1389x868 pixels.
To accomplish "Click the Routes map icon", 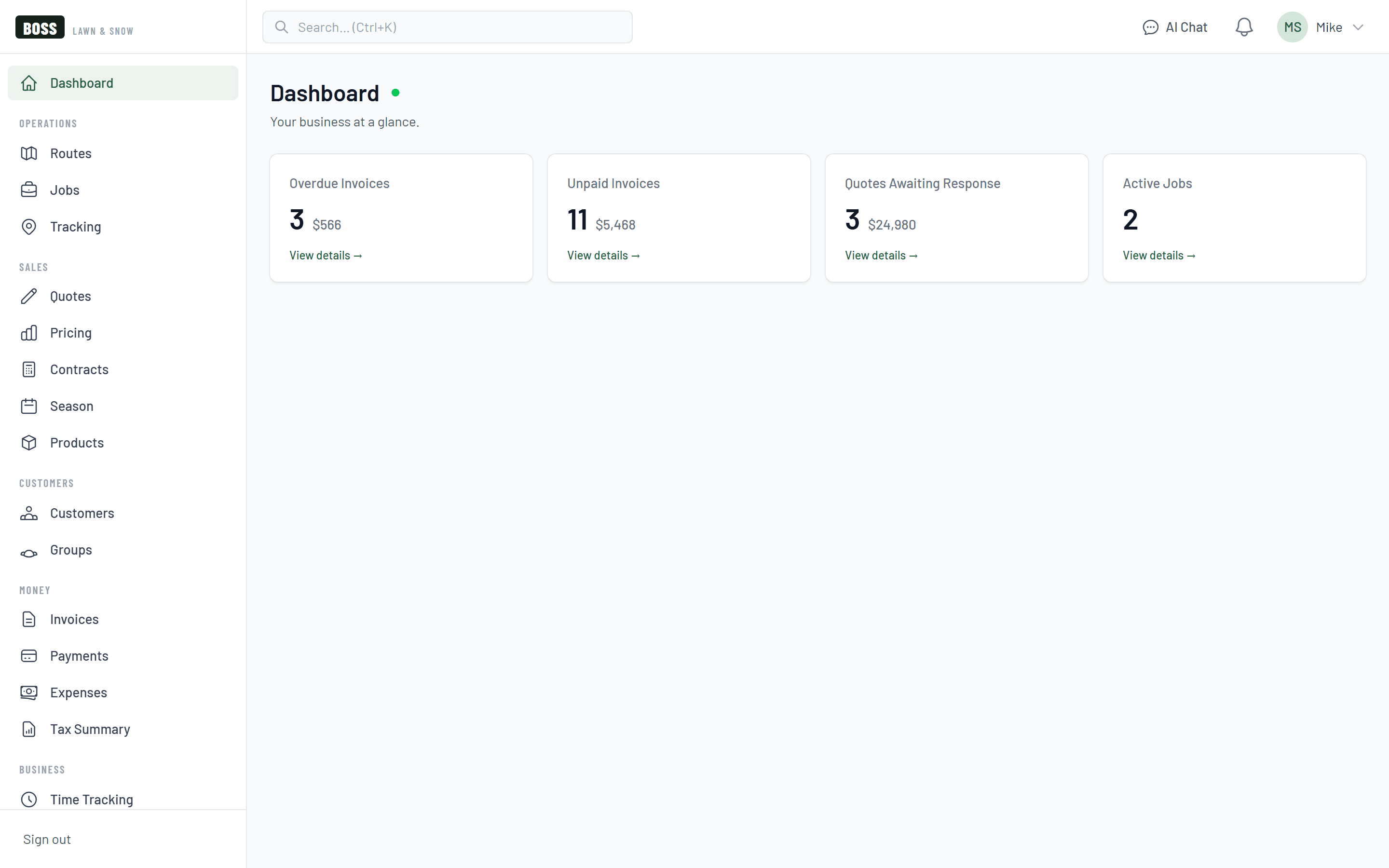I will click(29, 153).
